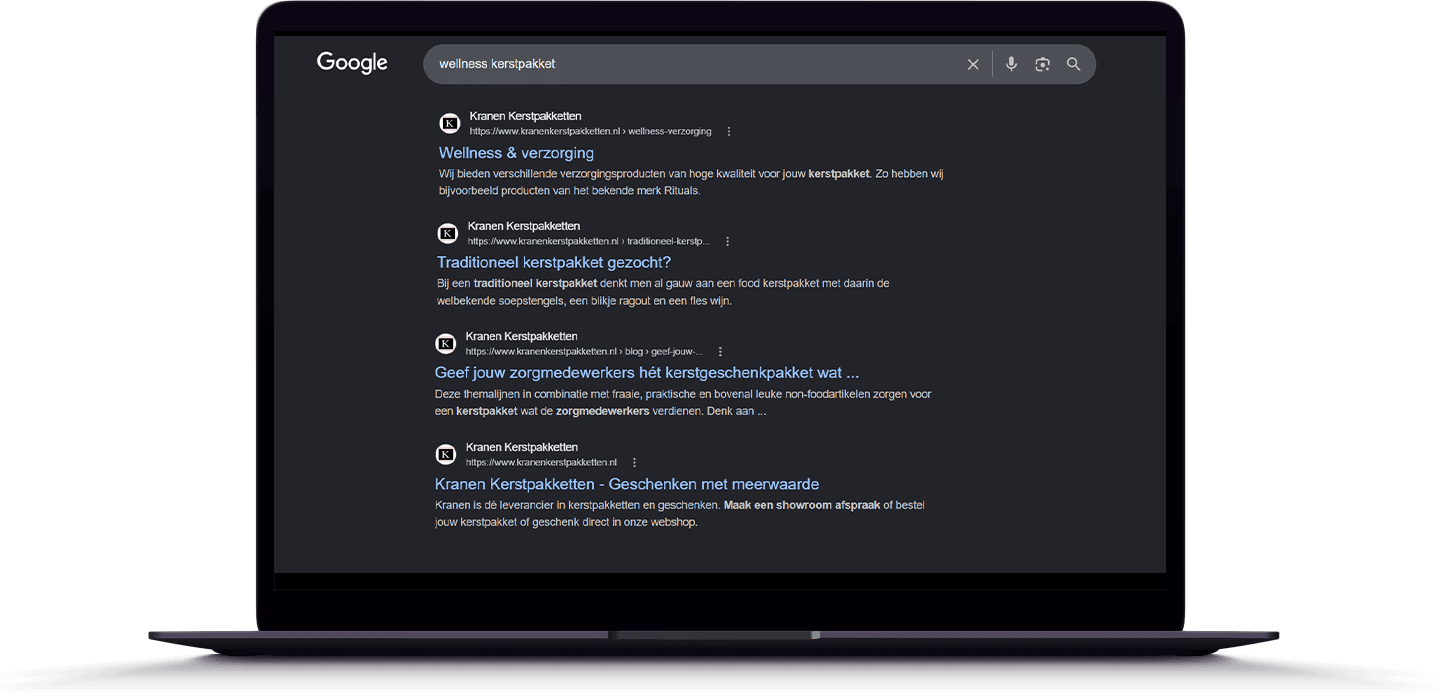
Task: Click the URL containing "blog › geef-jouw-..."
Action: (585, 352)
